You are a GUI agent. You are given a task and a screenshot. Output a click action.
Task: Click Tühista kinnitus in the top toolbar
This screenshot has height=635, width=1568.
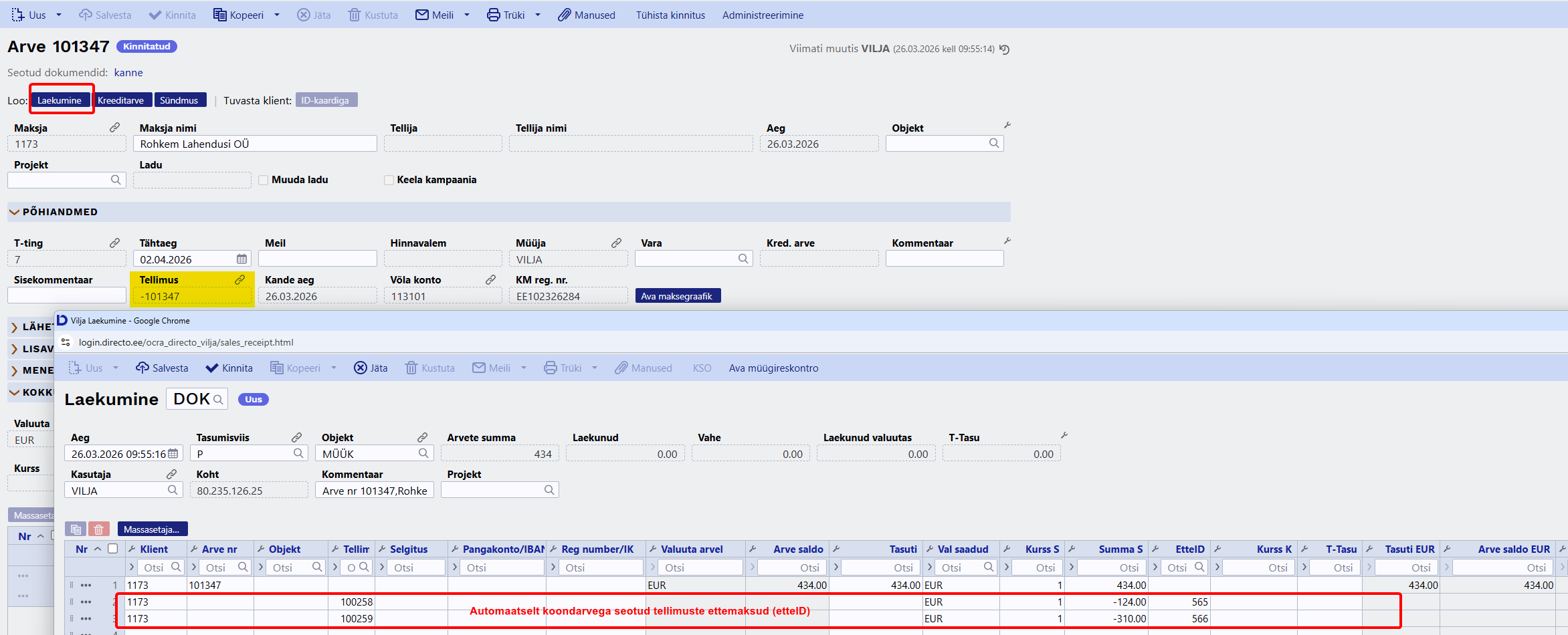pos(670,15)
